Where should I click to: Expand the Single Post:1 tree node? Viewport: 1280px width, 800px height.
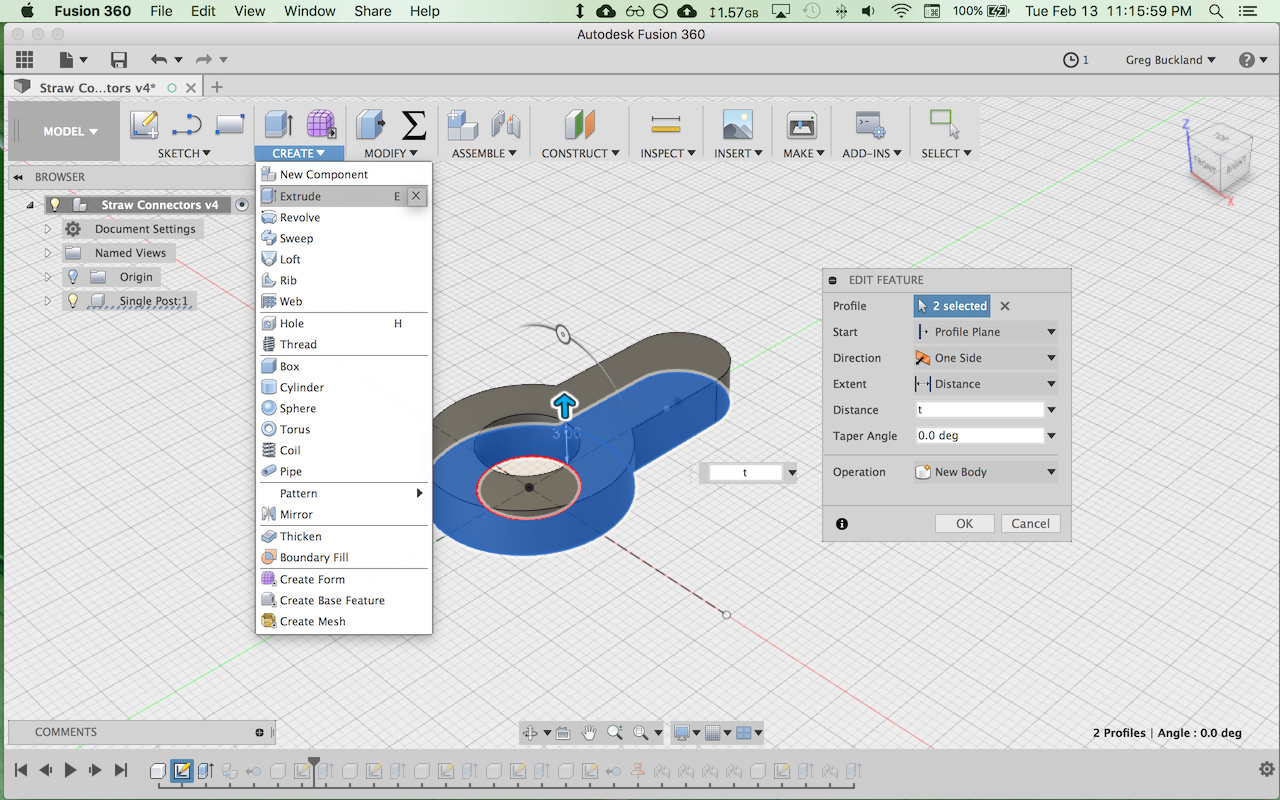coord(47,301)
